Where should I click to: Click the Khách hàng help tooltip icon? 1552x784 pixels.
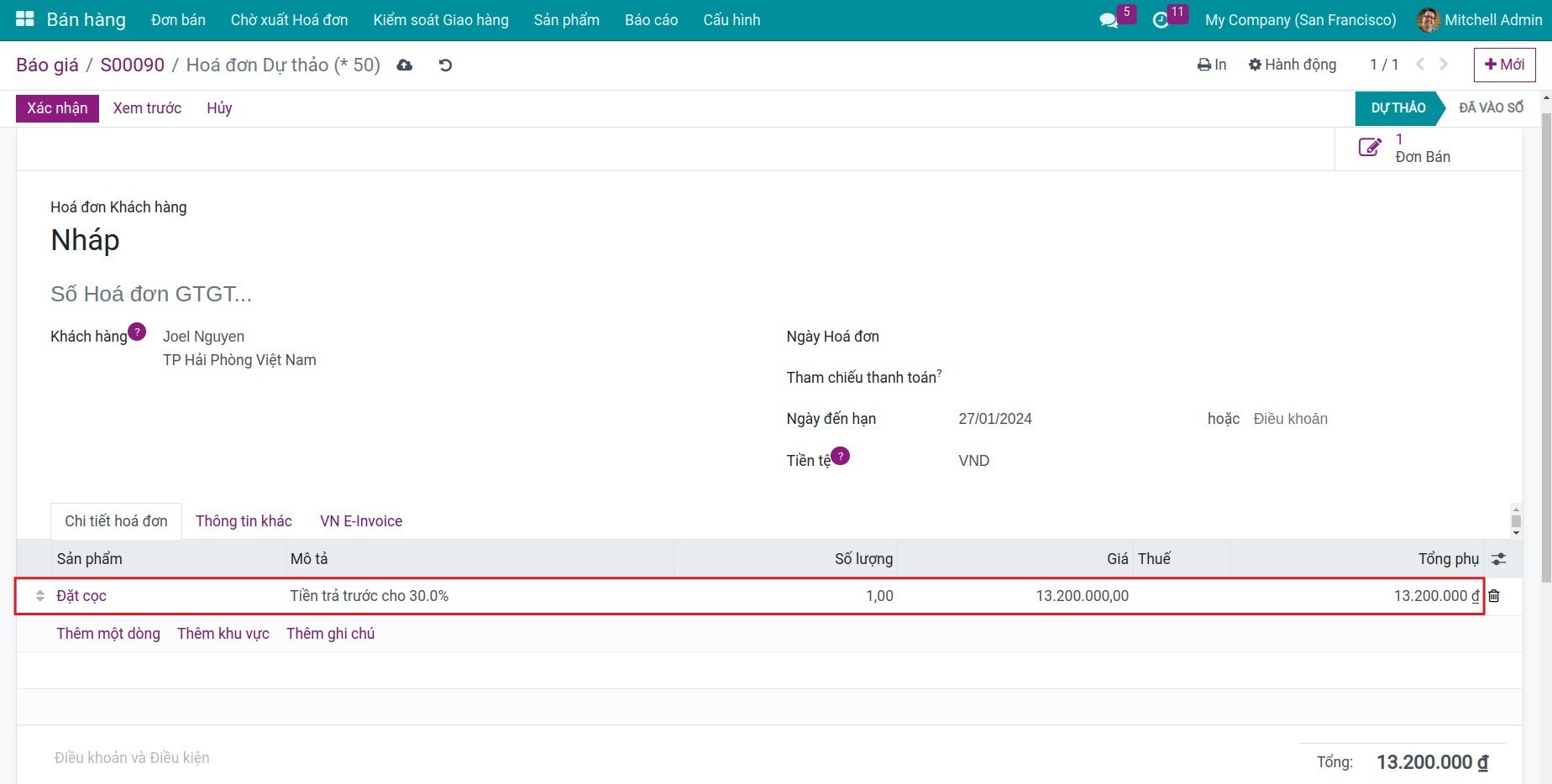137,332
